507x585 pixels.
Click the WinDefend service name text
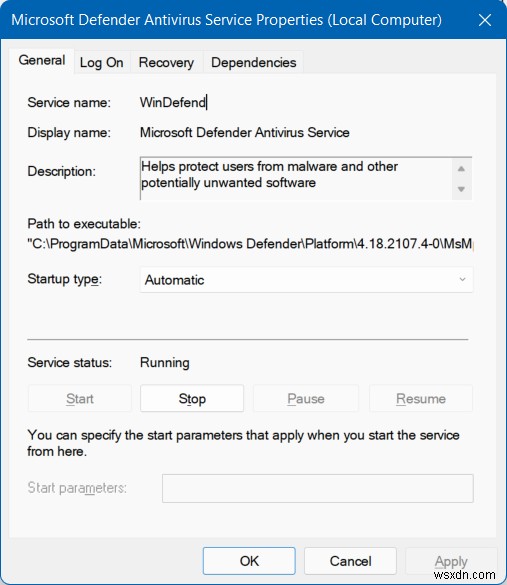(x=173, y=102)
